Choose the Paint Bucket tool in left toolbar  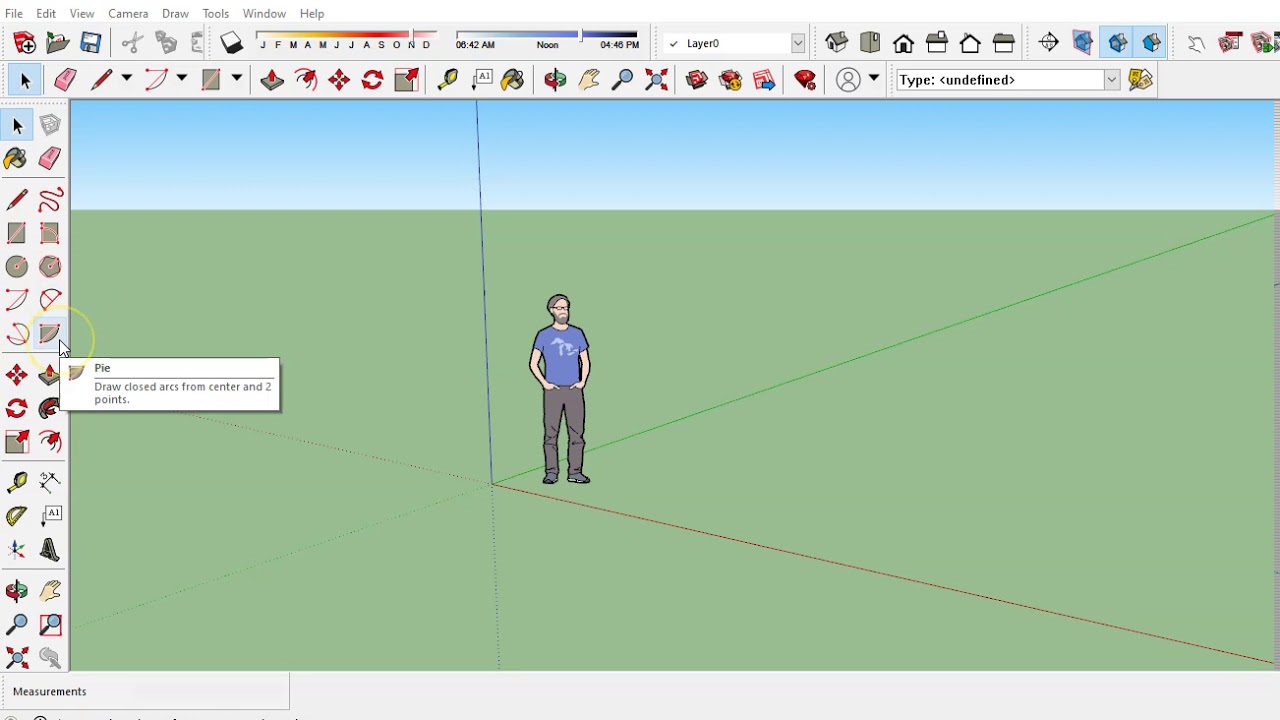[17, 159]
